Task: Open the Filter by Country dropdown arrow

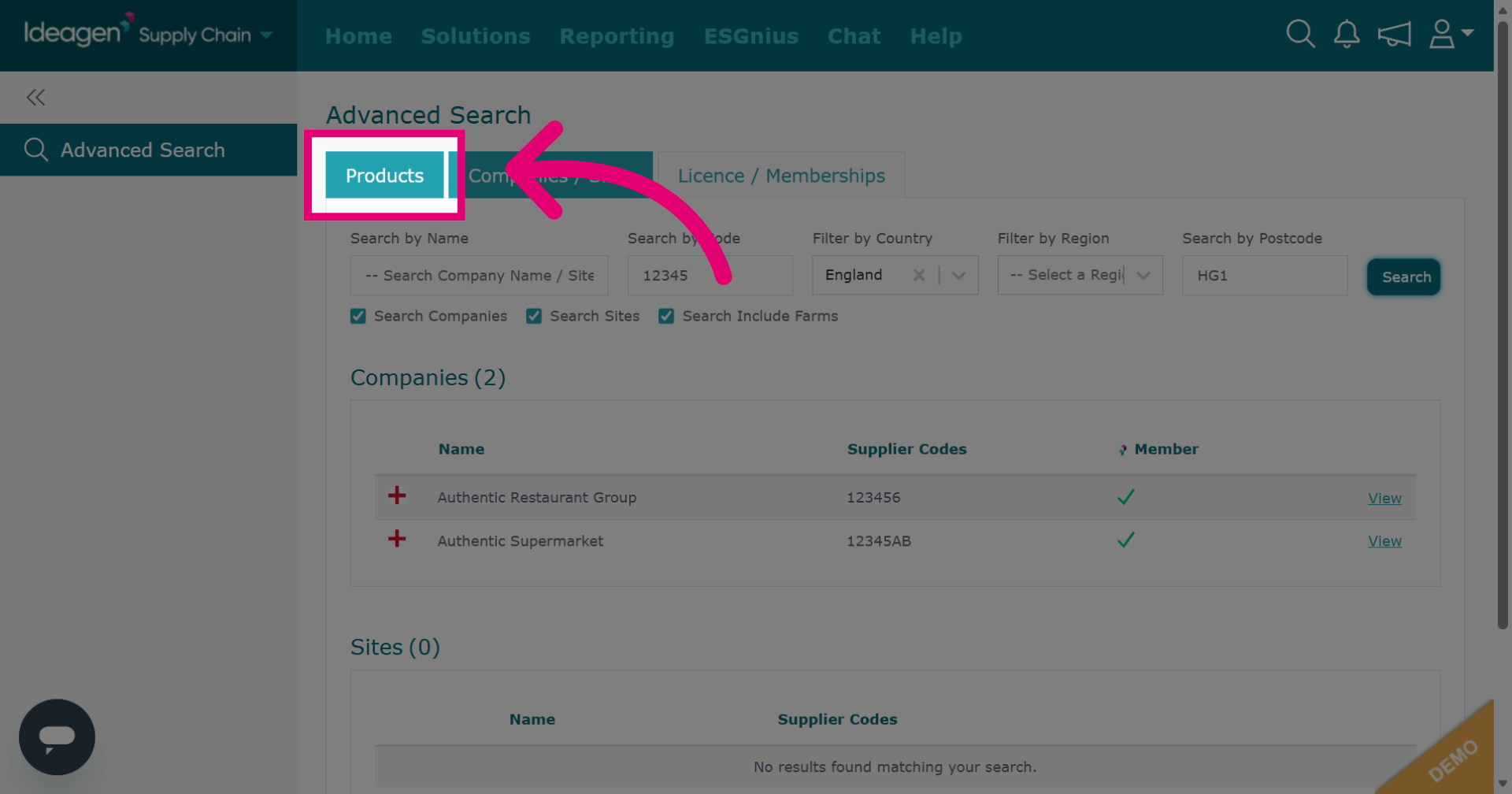Action: pyautogui.click(x=958, y=276)
